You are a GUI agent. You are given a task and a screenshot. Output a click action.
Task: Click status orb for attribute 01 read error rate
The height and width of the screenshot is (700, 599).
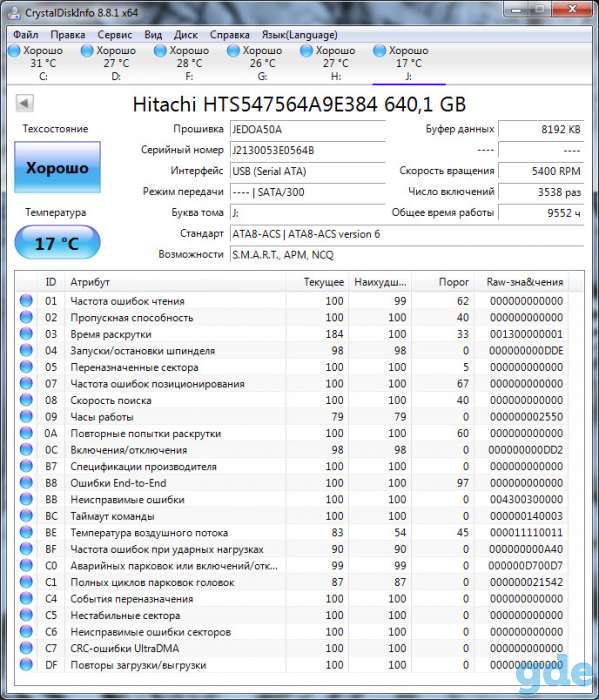[x=26, y=301]
